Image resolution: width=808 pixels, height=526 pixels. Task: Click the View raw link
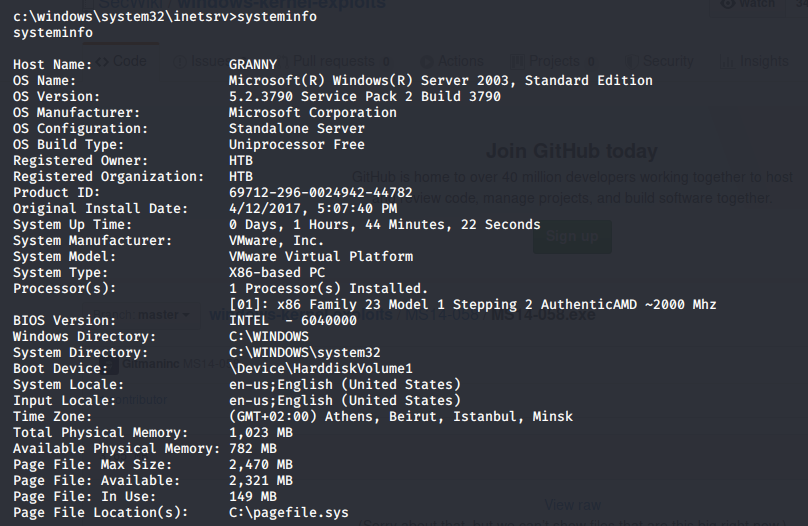point(571,505)
